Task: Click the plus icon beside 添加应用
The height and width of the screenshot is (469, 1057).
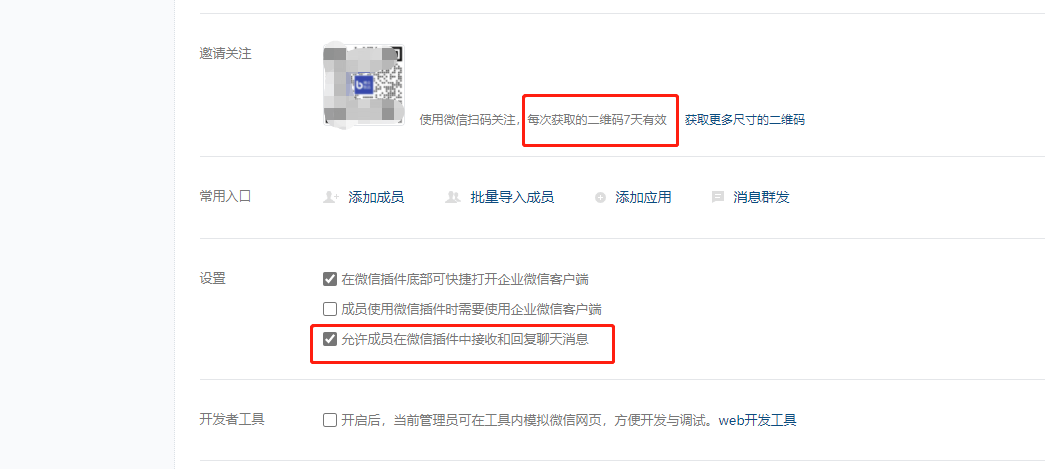Action: (600, 197)
